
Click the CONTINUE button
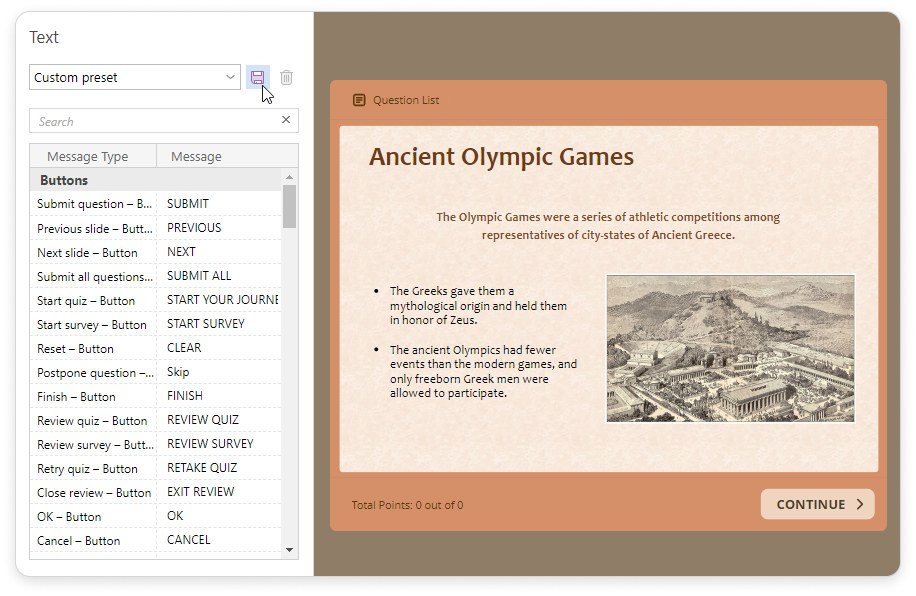[817, 504]
